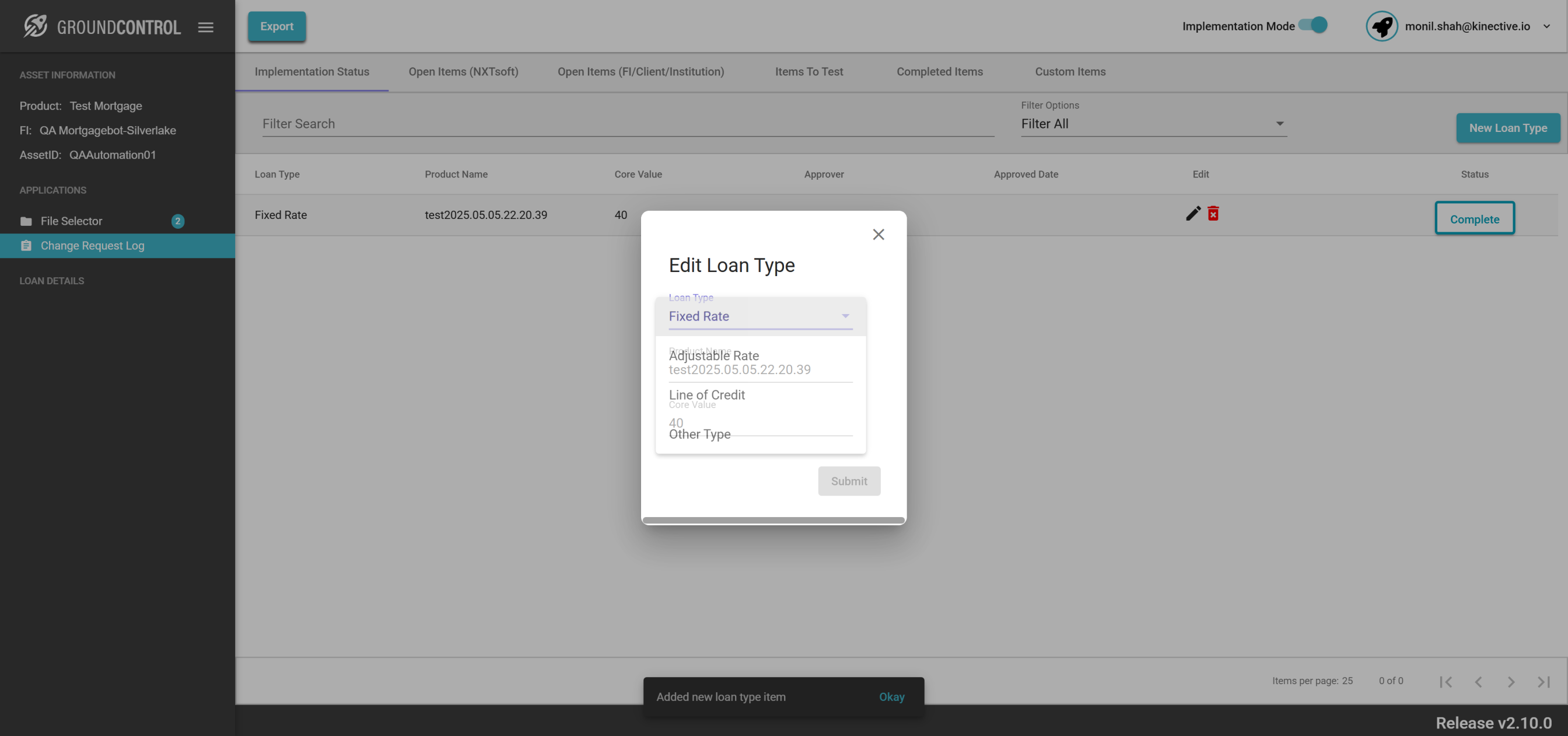Image resolution: width=1568 pixels, height=736 pixels.
Task: Go to first page of results
Action: tap(1445, 682)
